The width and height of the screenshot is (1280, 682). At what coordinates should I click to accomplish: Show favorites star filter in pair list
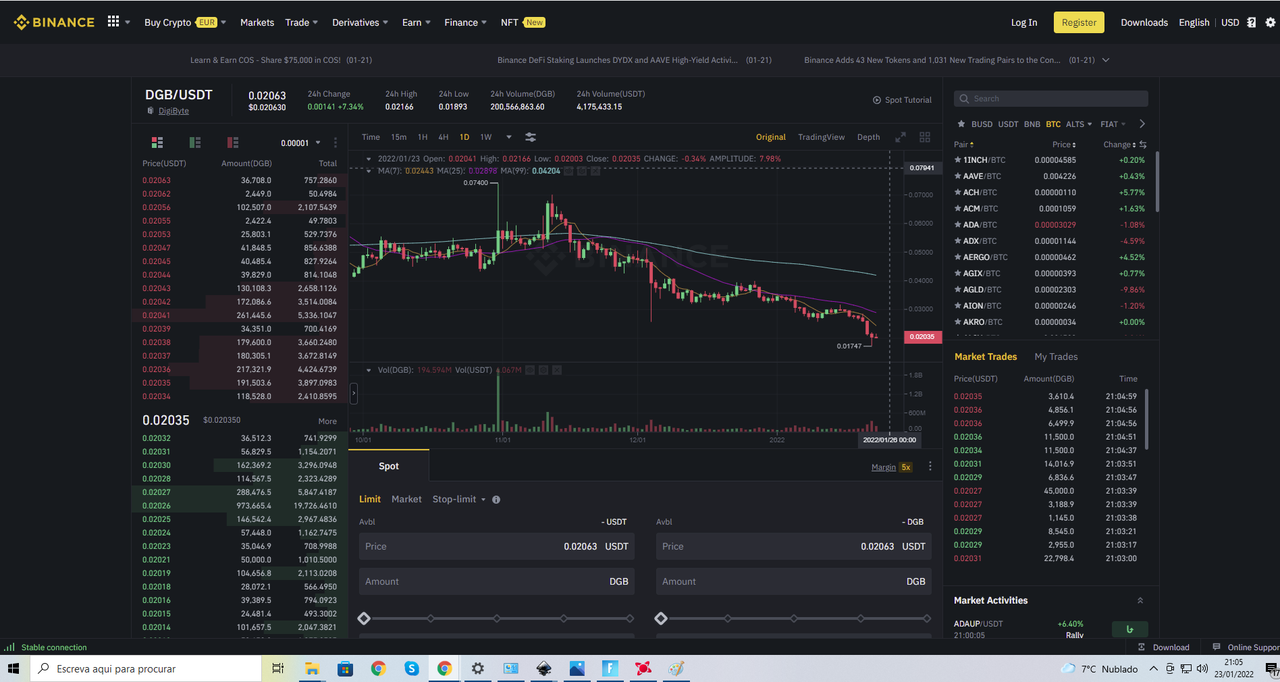coord(962,124)
